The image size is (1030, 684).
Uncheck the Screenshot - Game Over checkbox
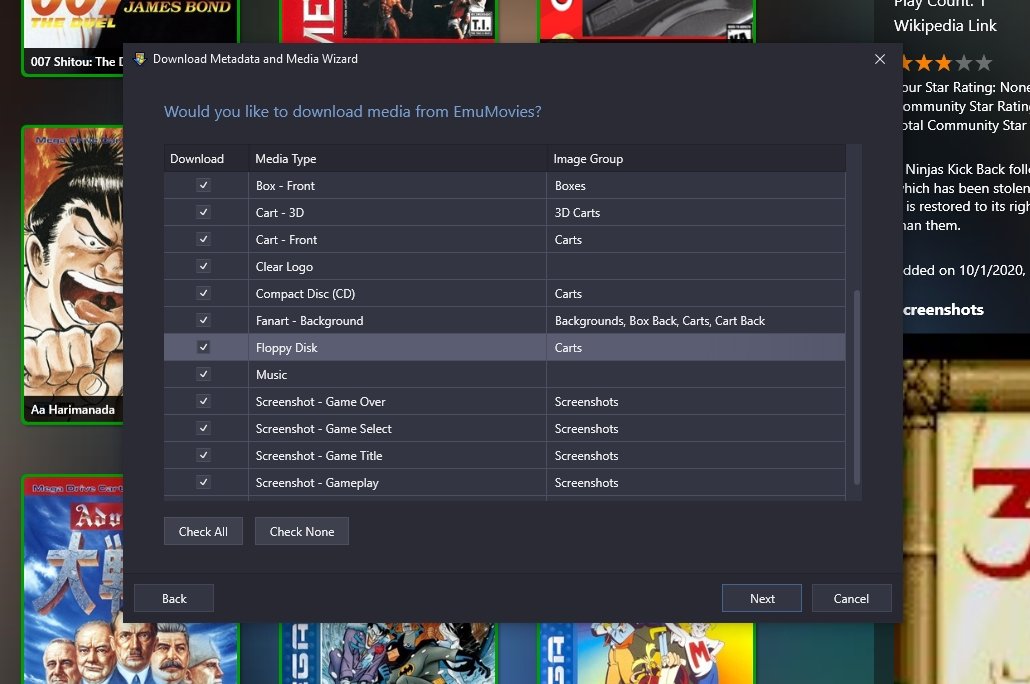(x=204, y=401)
